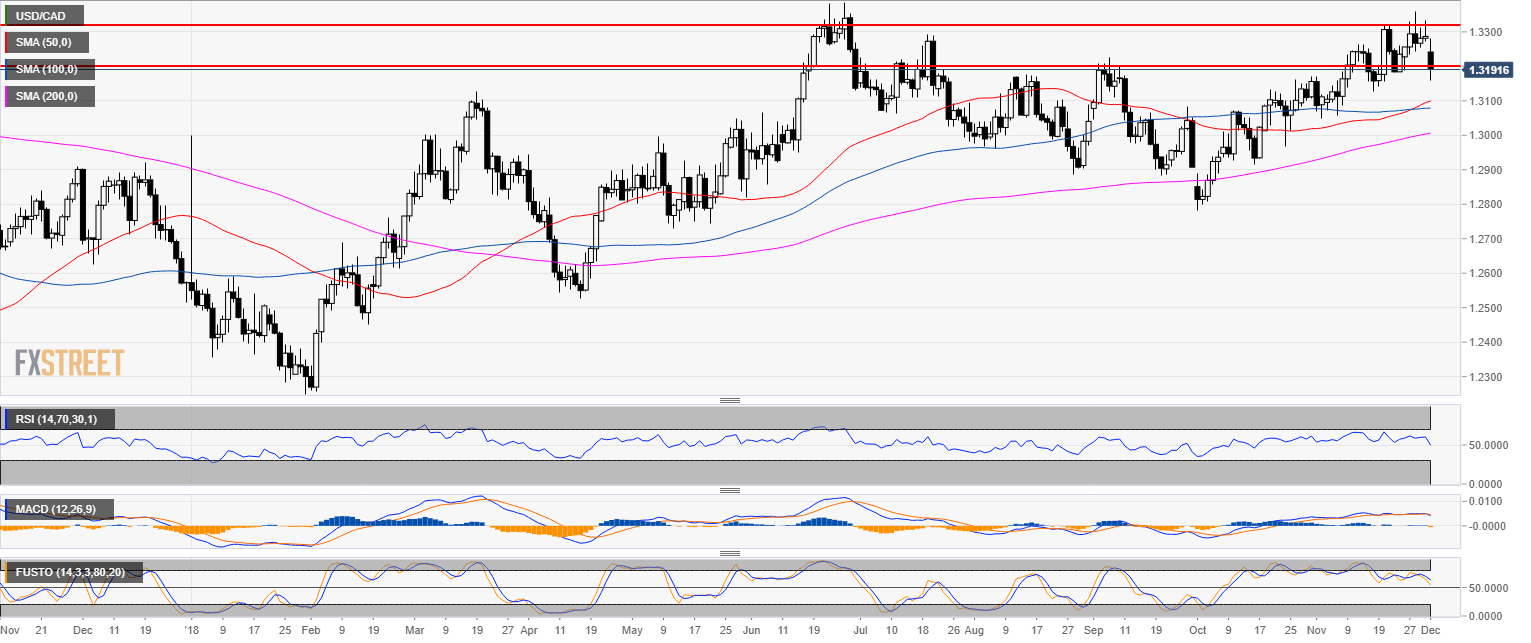Click the RSI (14,70,30,1) indicator label
This screenshot has width=1531, height=643.
tap(58, 419)
